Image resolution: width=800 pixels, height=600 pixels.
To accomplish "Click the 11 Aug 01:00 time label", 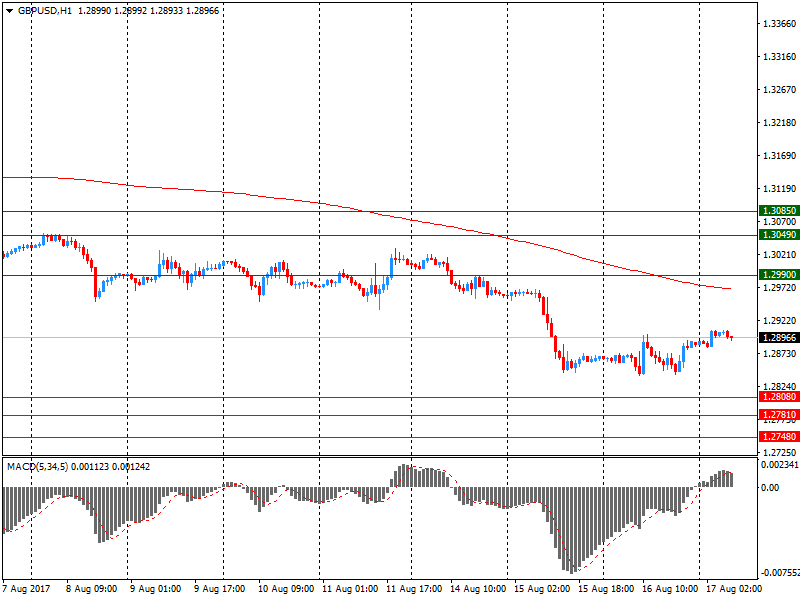I will (x=350, y=589).
